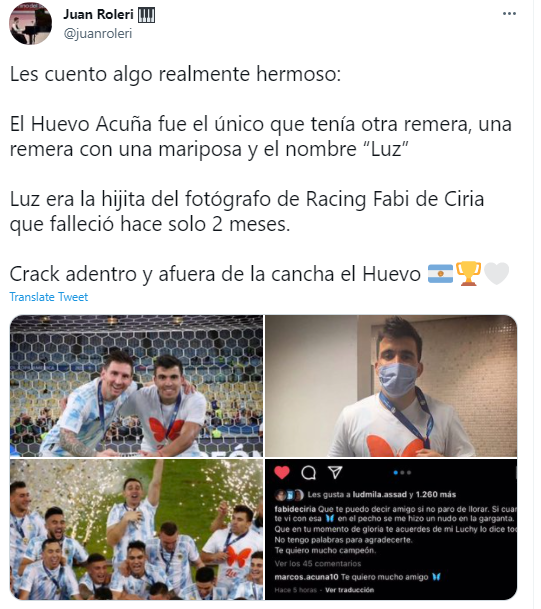Viewport: 541px width, 609px height.
Task: Click Juan Roleri's profile avatar
Action: click(x=30, y=23)
